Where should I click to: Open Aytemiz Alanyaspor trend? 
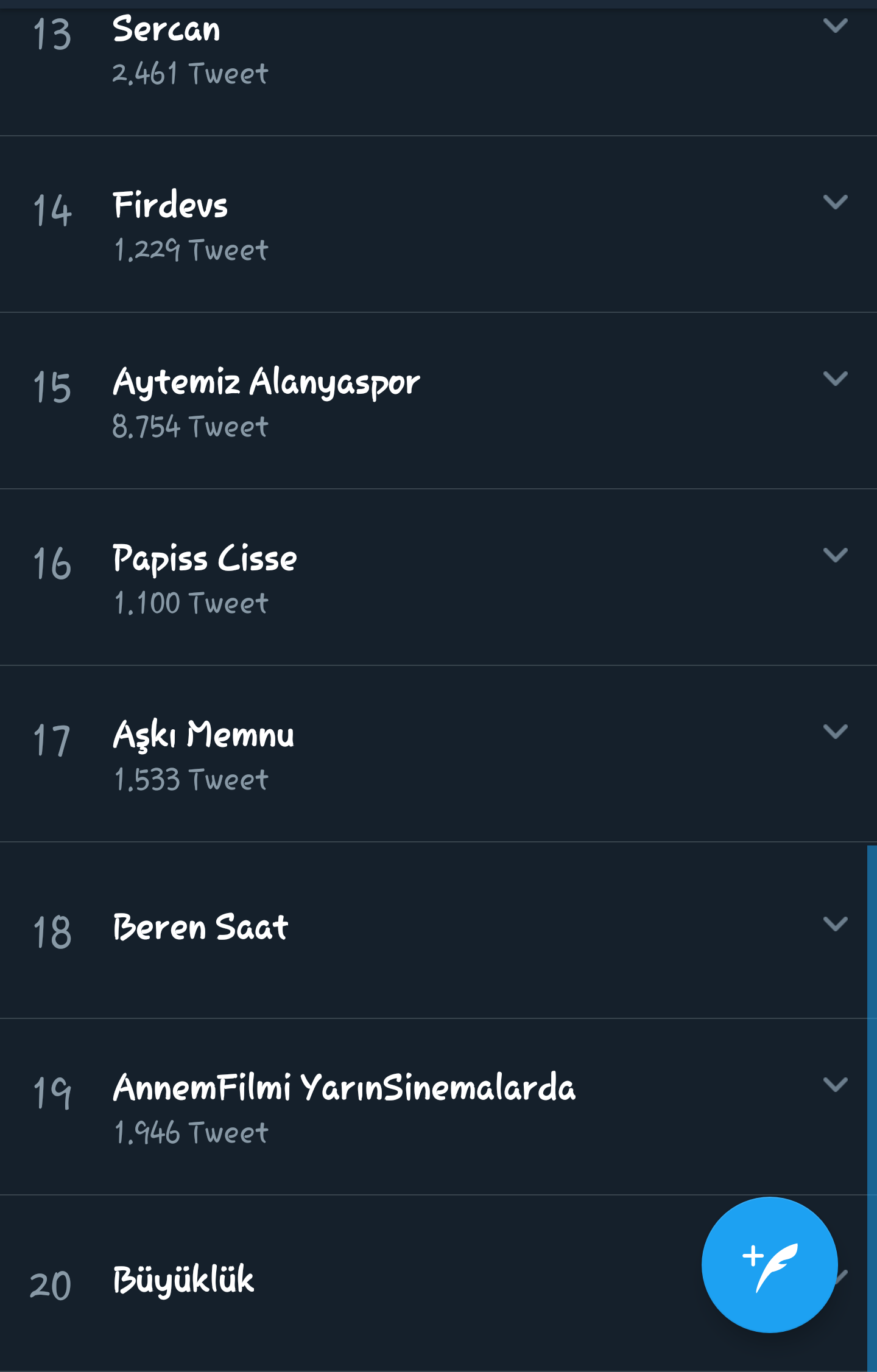coord(266,382)
